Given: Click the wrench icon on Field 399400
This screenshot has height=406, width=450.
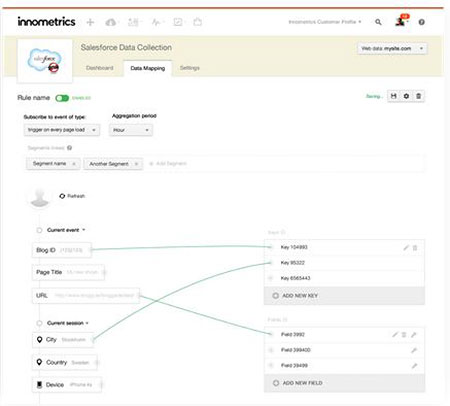Looking at the screenshot, I should (x=414, y=350).
